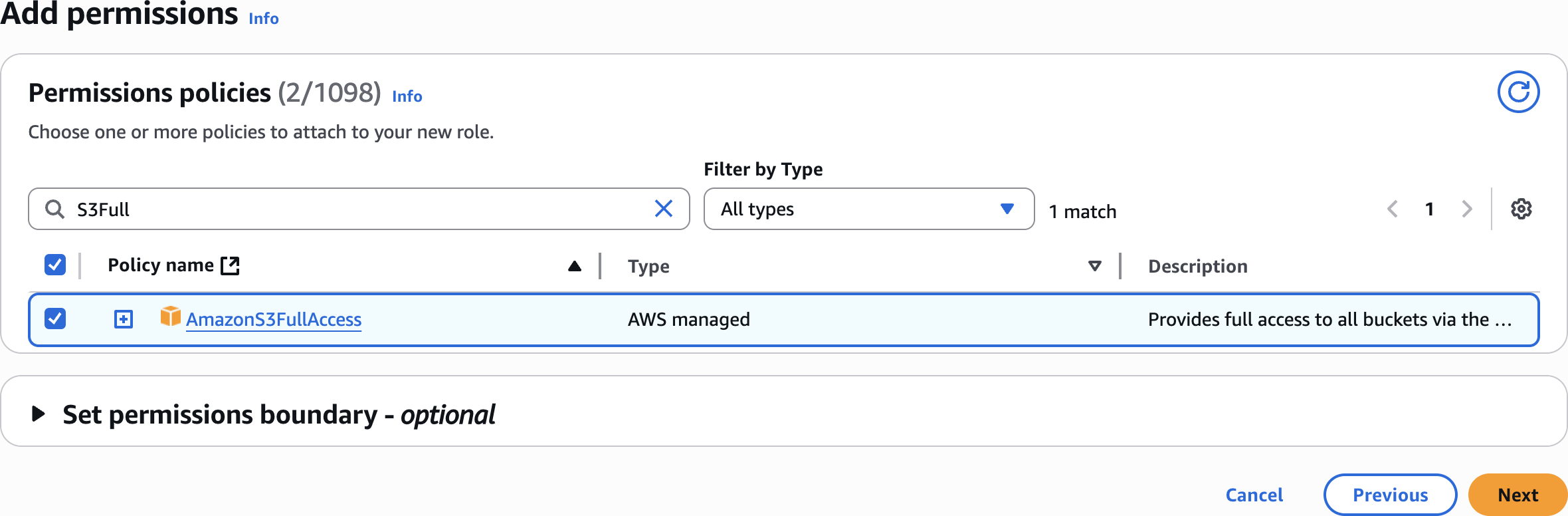Open the table preferences gear icon
Image resolution: width=1568 pixels, height=516 pixels.
point(1521,209)
